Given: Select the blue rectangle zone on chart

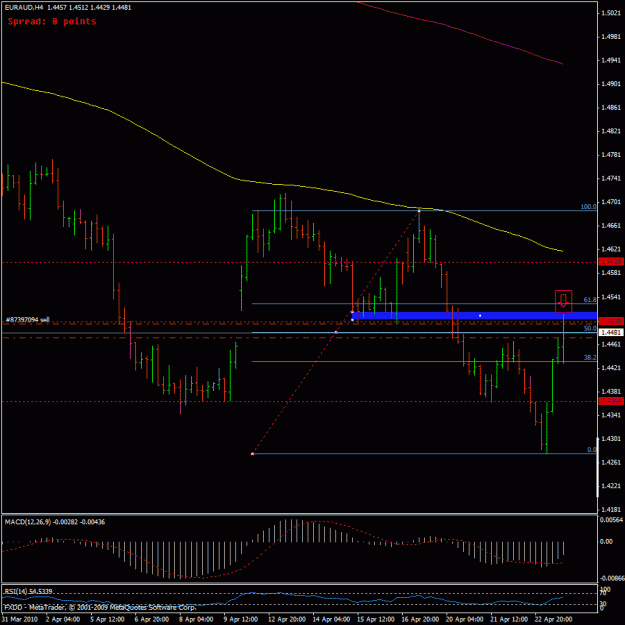Looking at the screenshot, I should (474, 316).
